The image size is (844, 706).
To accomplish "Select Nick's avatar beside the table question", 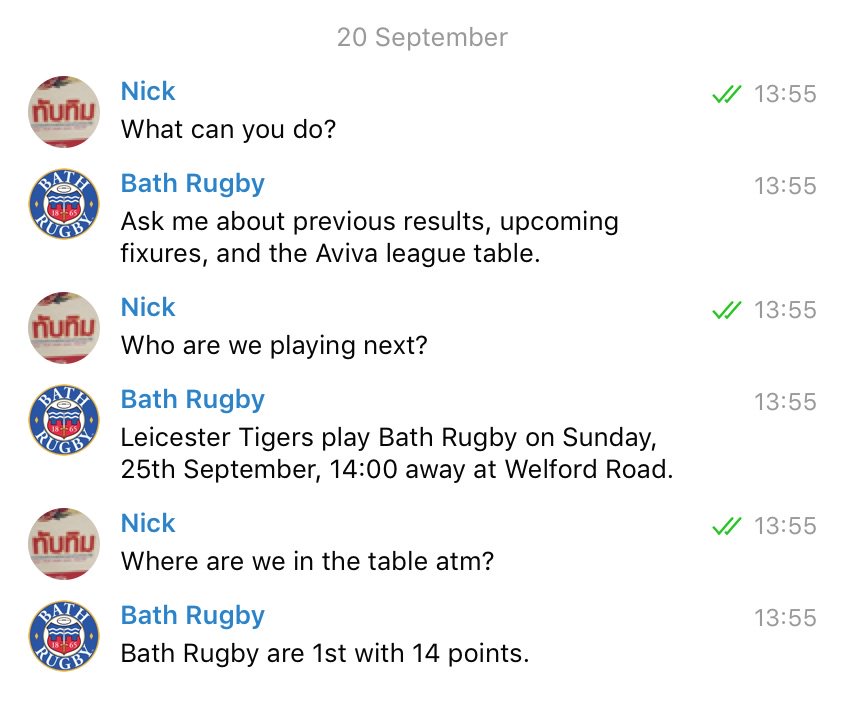I will pyautogui.click(x=65, y=544).
